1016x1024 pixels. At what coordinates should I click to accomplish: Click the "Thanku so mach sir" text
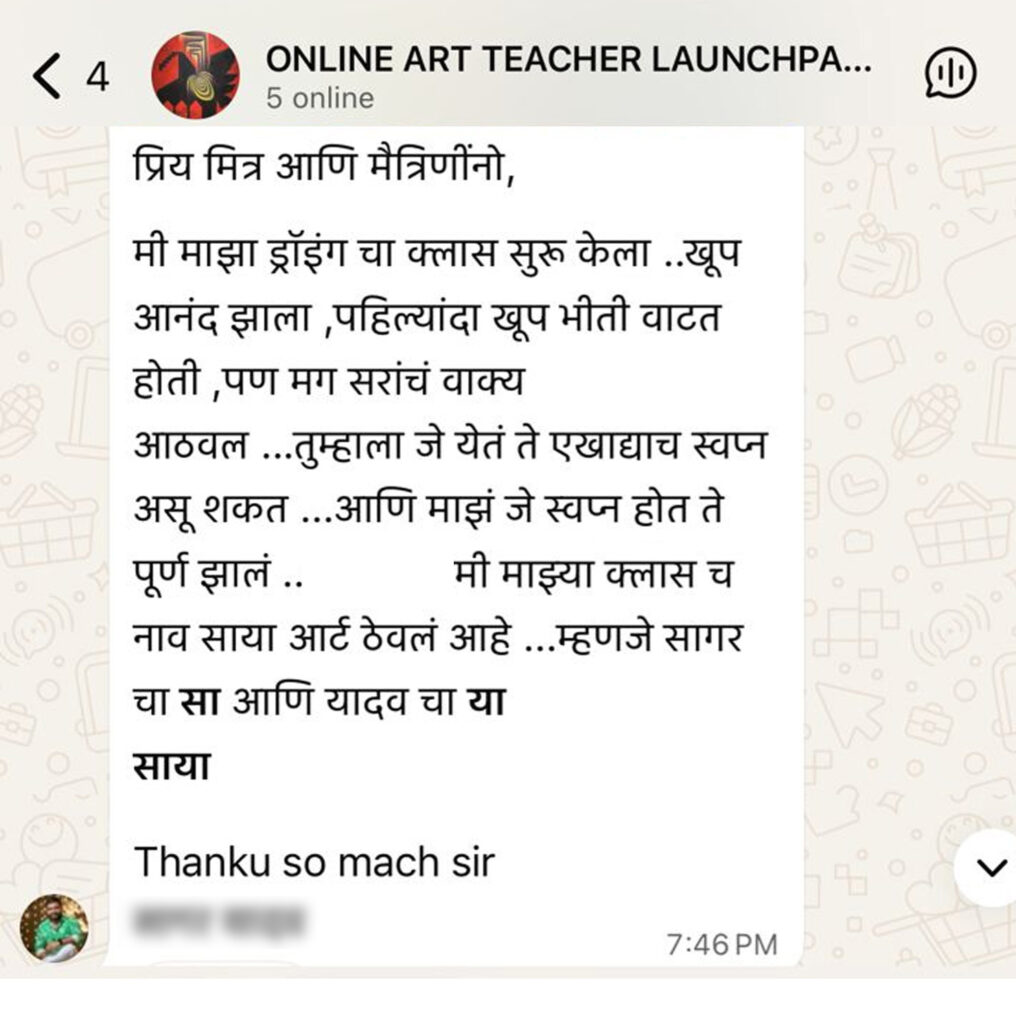pos(314,862)
